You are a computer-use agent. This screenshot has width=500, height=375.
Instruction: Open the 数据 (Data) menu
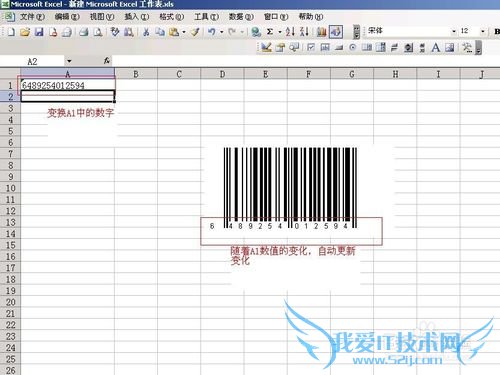pyautogui.click(x=241, y=16)
